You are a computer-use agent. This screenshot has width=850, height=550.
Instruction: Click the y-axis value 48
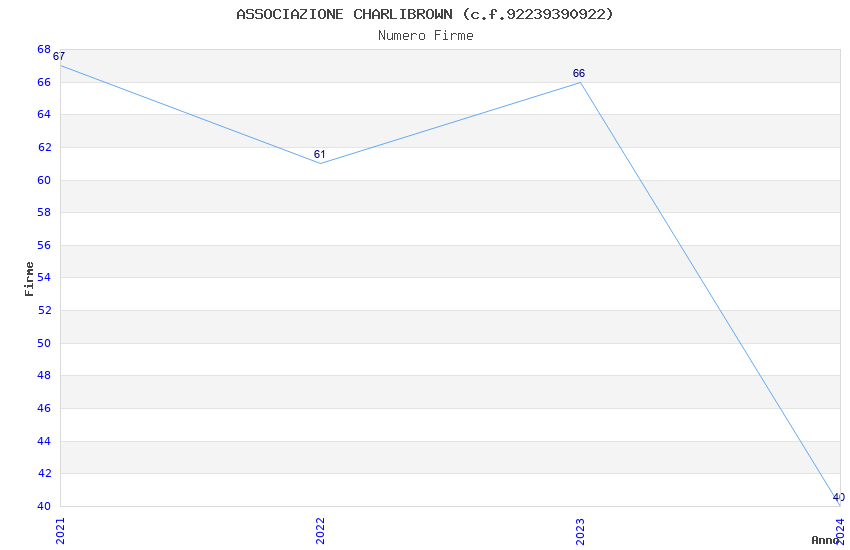coord(44,376)
